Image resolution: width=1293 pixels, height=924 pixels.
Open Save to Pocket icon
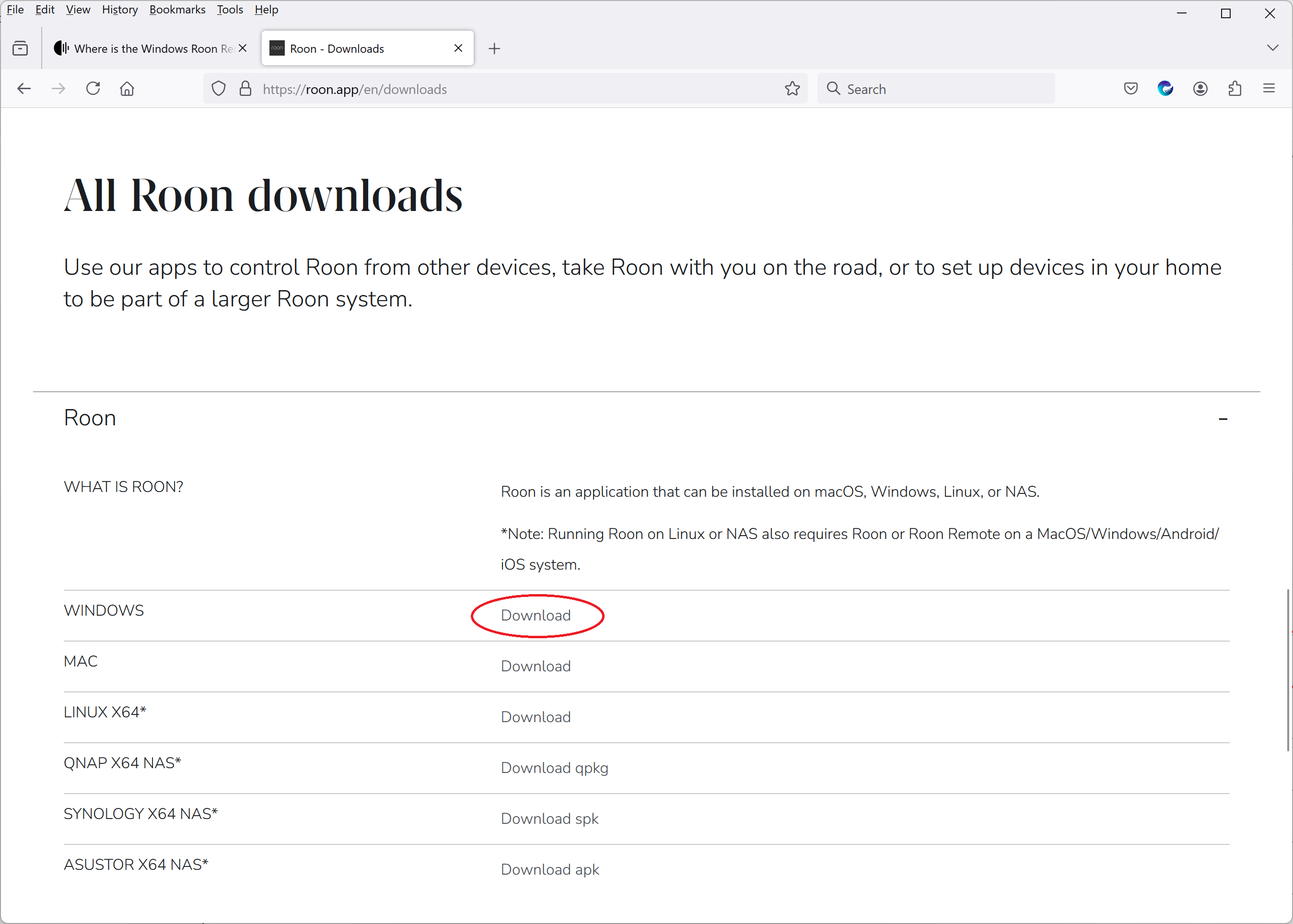1130,89
